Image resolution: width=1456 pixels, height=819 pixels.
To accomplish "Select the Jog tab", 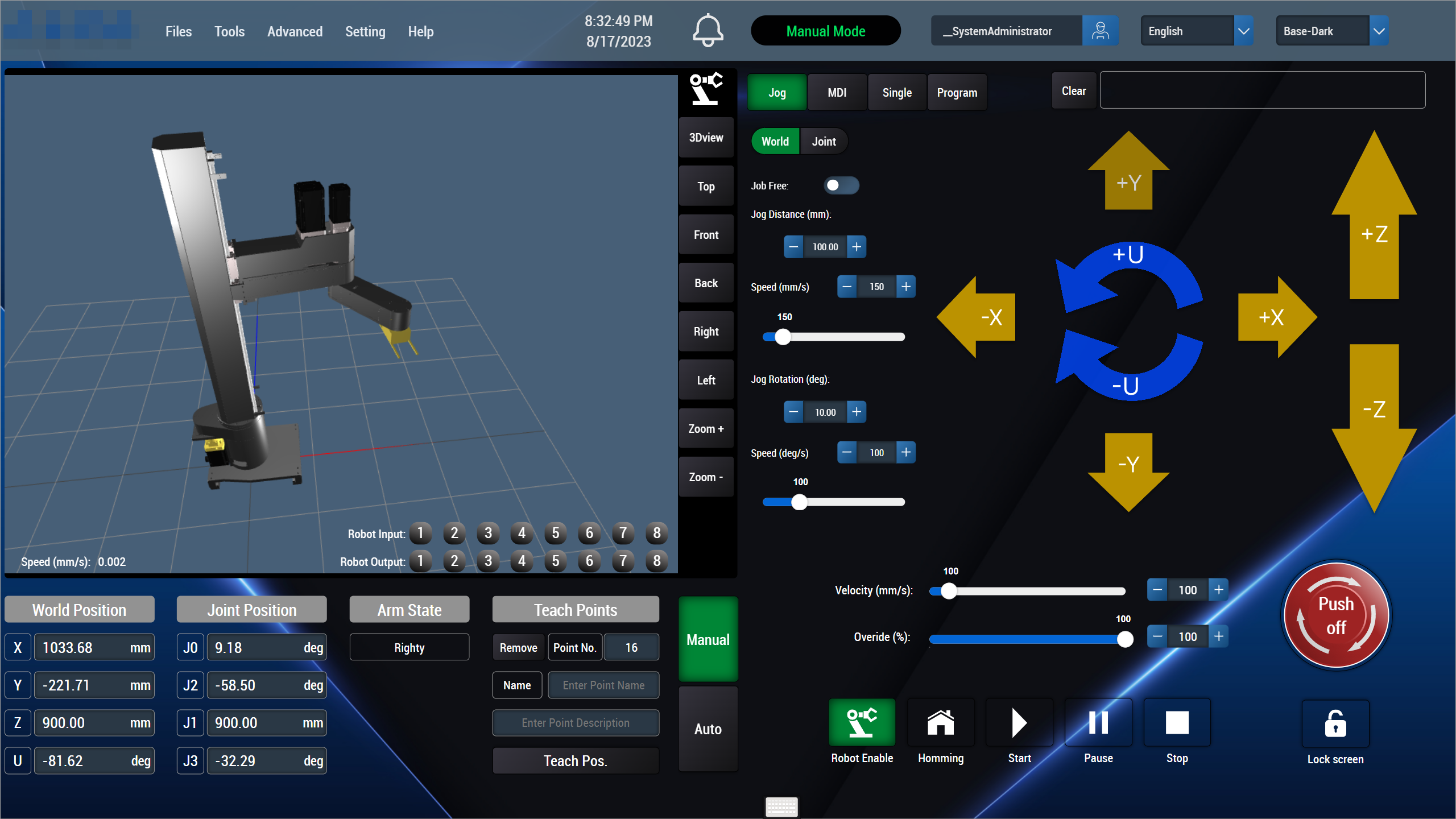I will pyautogui.click(x=778, y=92).
